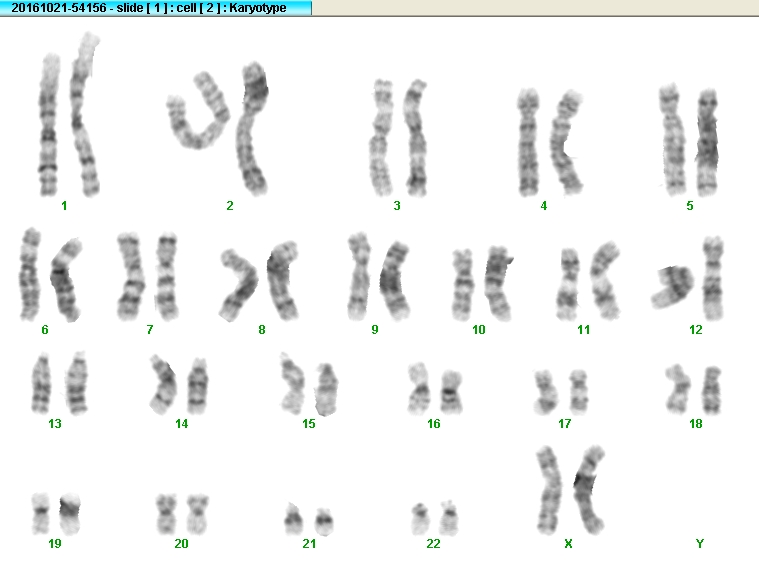This screenshot has width=759, height=577.
Task: Click the chromosome 2 pair
Action: pos(218,129)
